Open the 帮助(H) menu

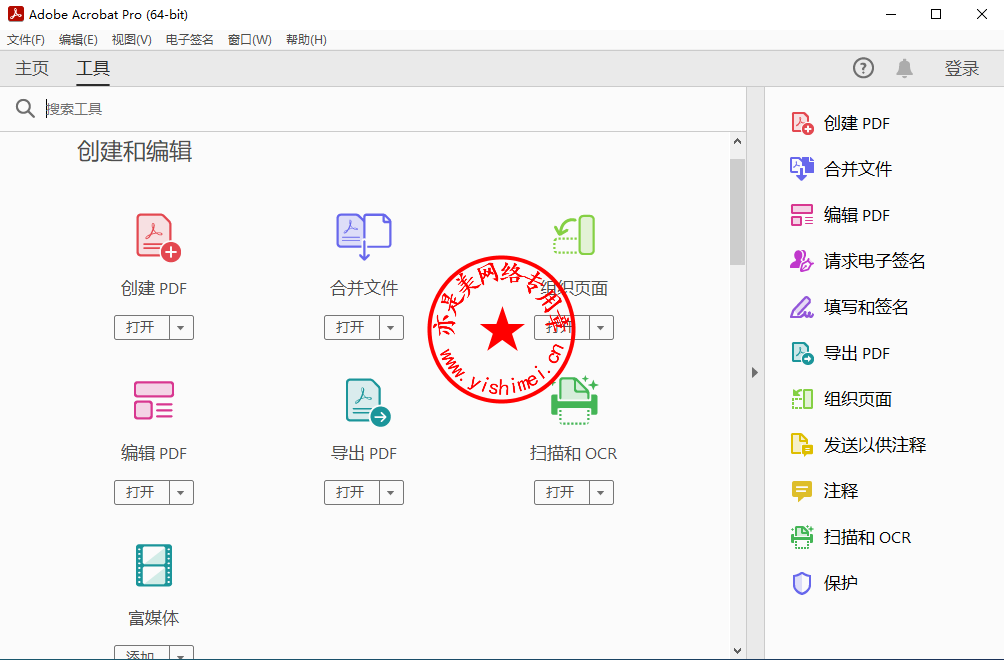tap(306, 40)
